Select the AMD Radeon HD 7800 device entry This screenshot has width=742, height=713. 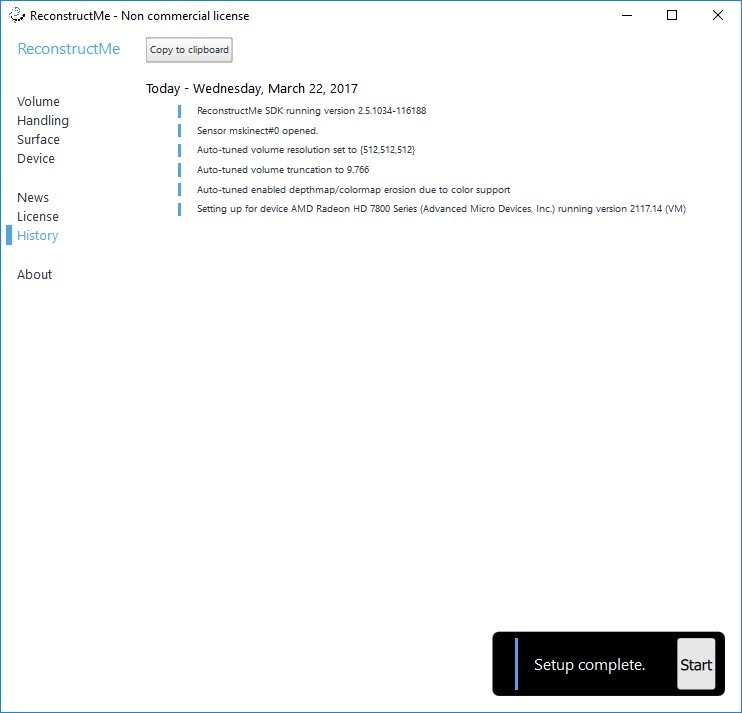(442, 209)
